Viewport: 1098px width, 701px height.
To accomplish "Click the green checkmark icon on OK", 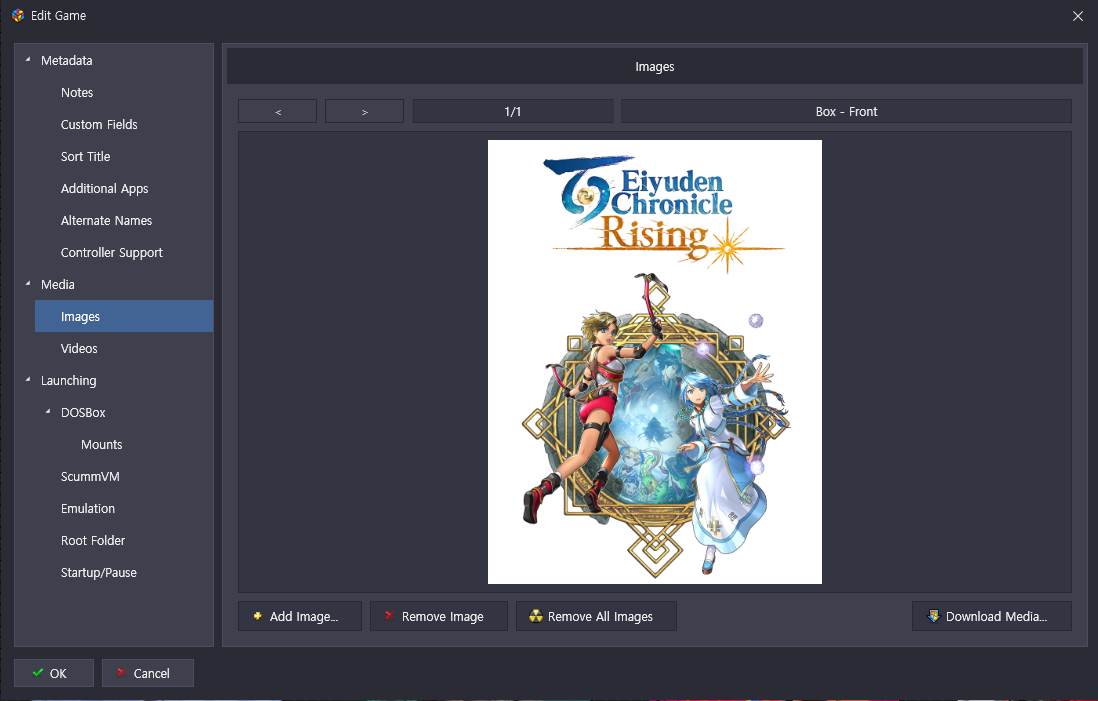I will pos(38,673).
